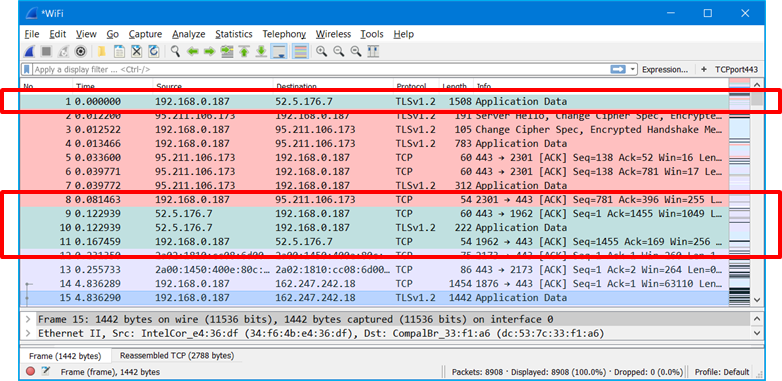Select packet 1 to 52.5.176.7

point(374,102)
